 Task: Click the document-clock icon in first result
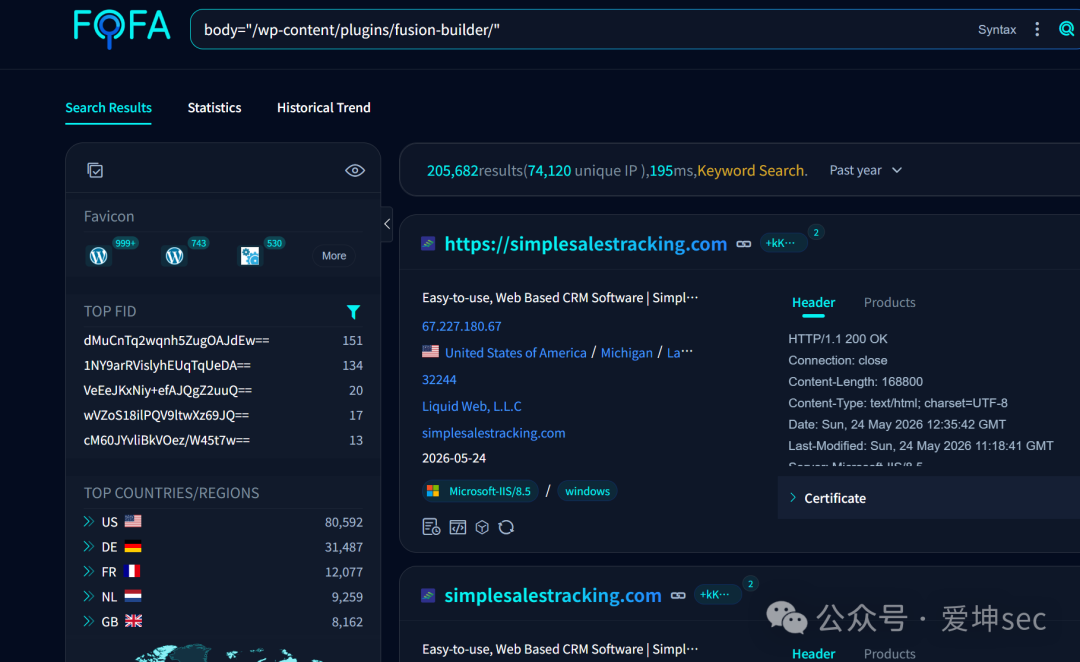431,527
